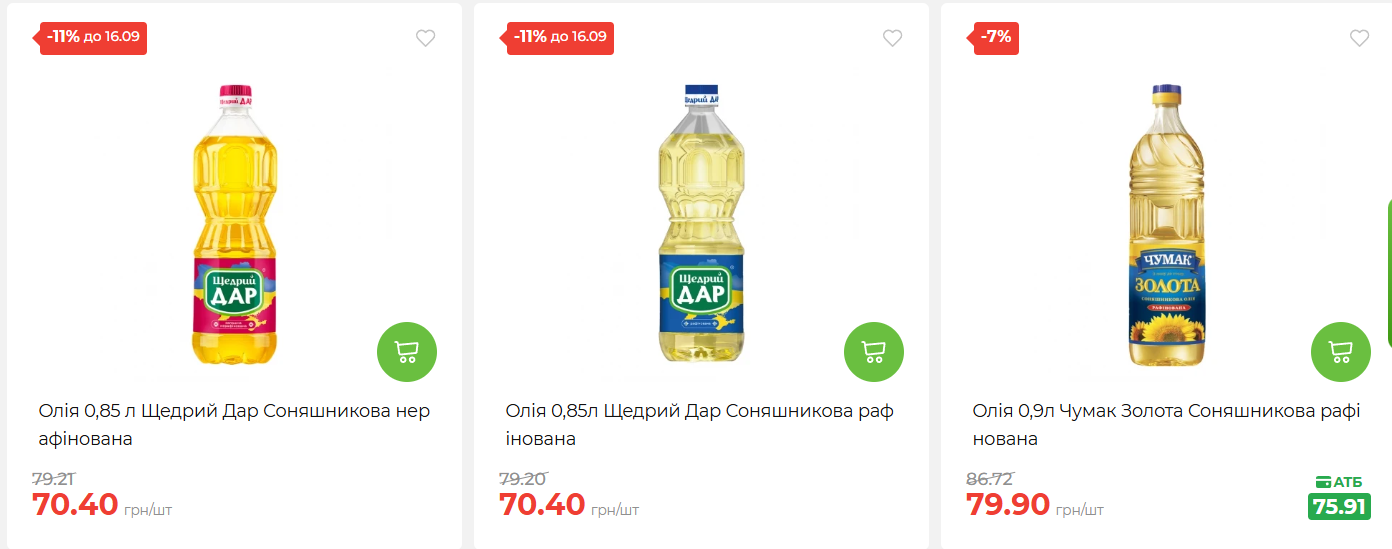Image resolution: width=1392 pixels, height=549 pixels.
Task: Open link Олія 0,85 л Щедрий Дар нерафінована
Action: tap(234, 424)
